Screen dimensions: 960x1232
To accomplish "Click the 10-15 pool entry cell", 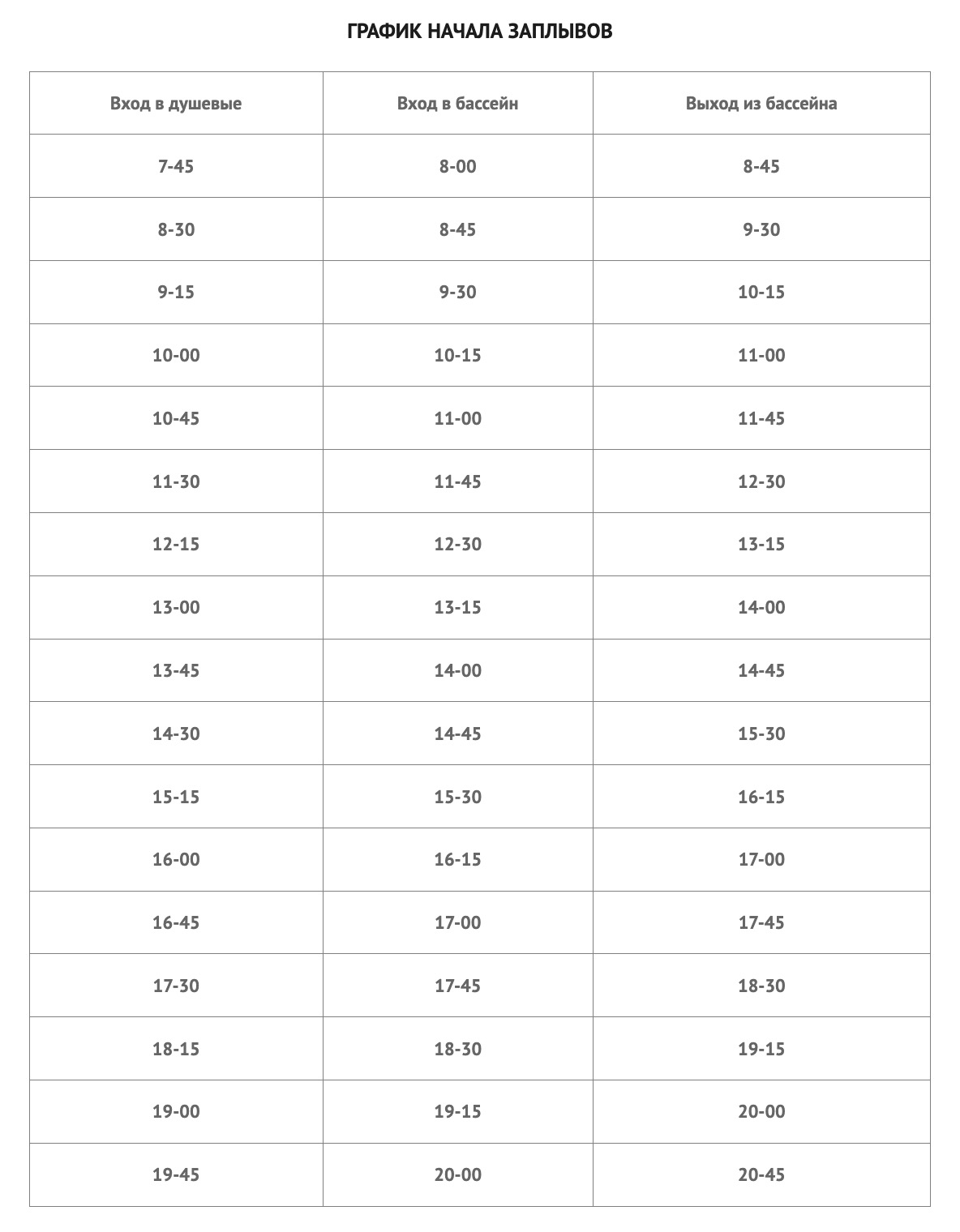I will click(x=458, y=355).
